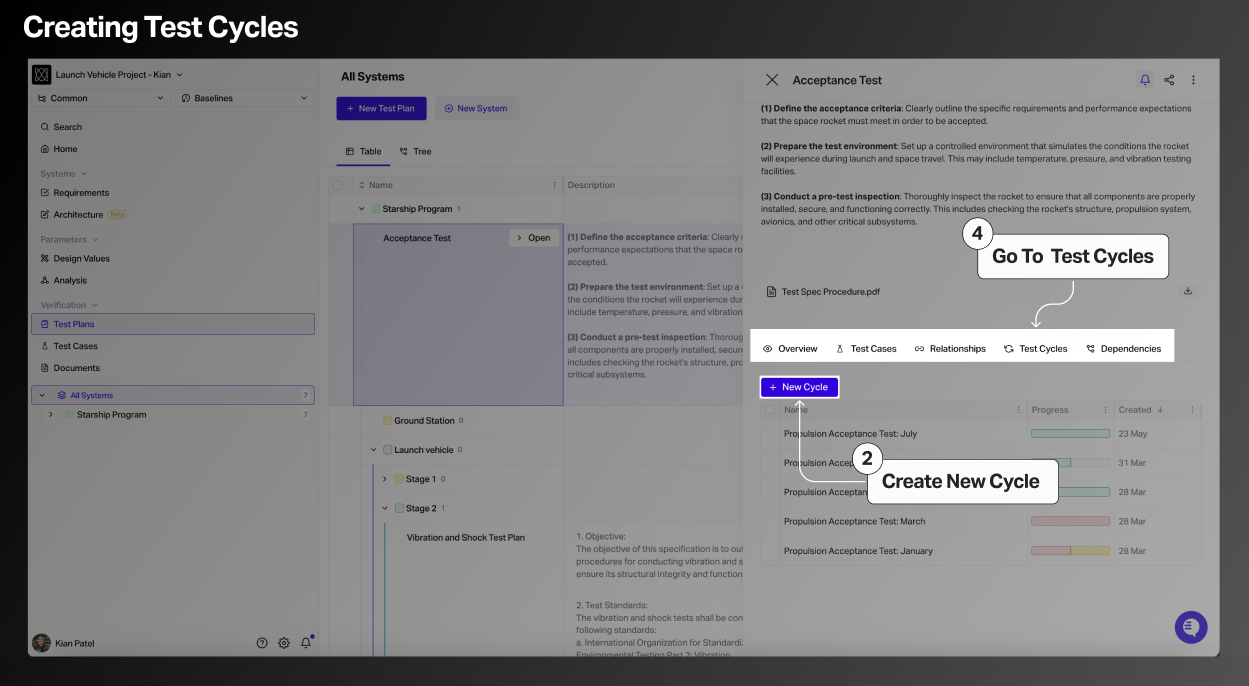Click the New Cycle button
The width and height of the screenshot is (1249, 686).
[x=799, y=387]
